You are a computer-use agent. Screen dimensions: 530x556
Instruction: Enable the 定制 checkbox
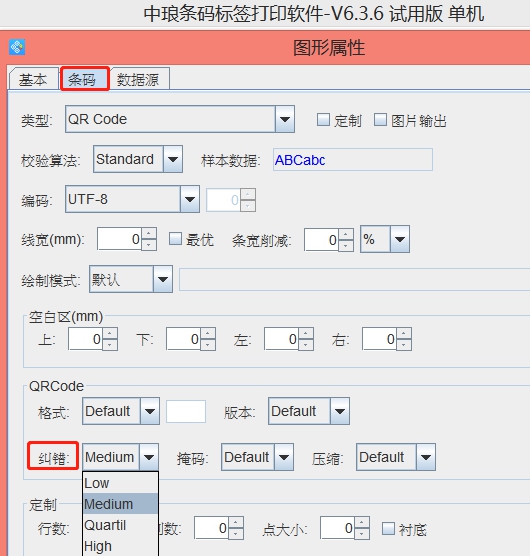(x=323, y=120)
